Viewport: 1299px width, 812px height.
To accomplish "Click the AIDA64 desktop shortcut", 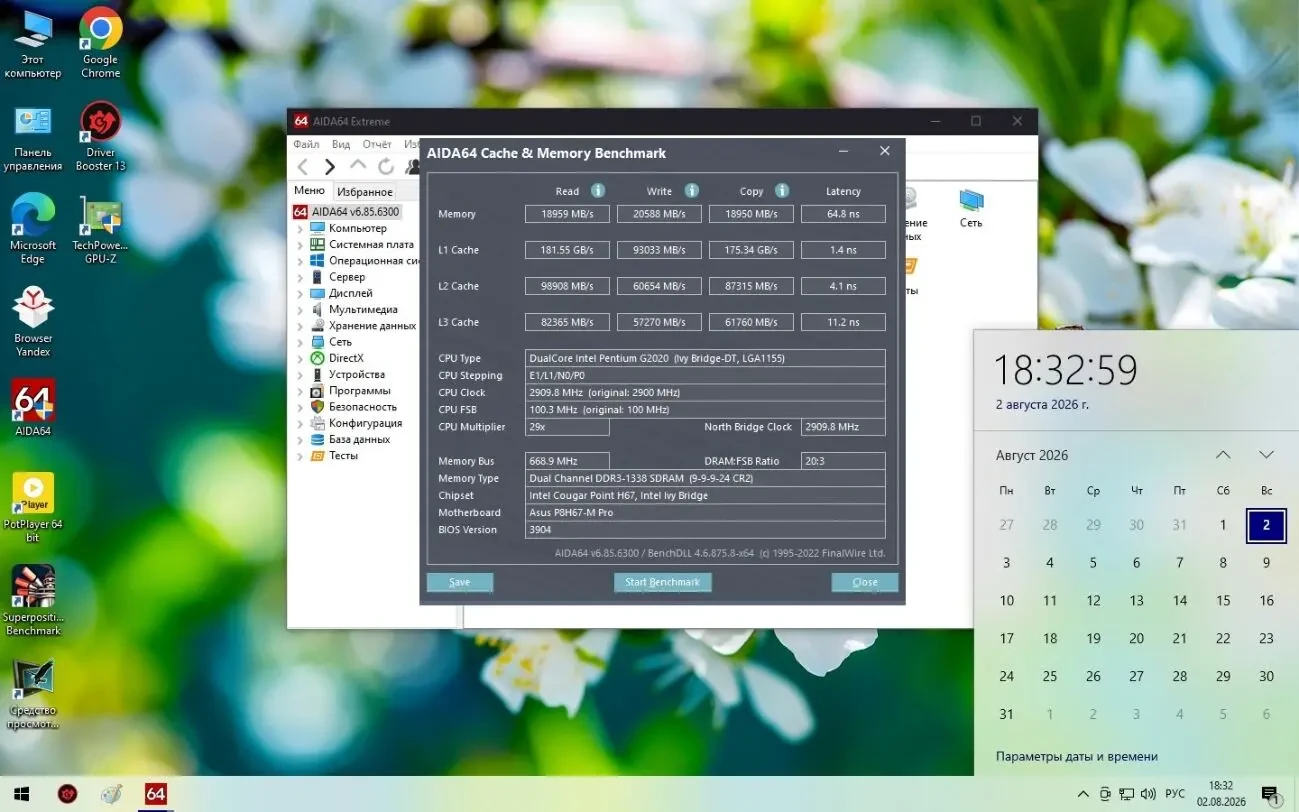I will 33,407.
